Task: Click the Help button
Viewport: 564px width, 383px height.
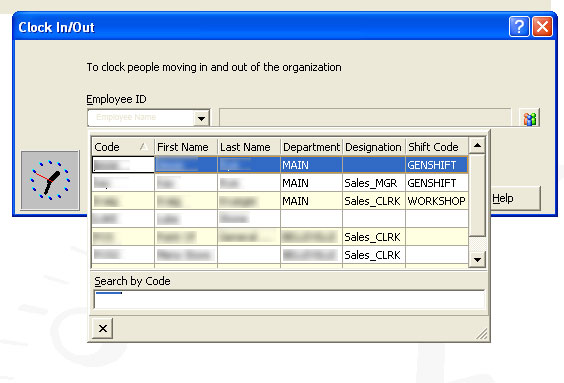Action: click(515, 198)
